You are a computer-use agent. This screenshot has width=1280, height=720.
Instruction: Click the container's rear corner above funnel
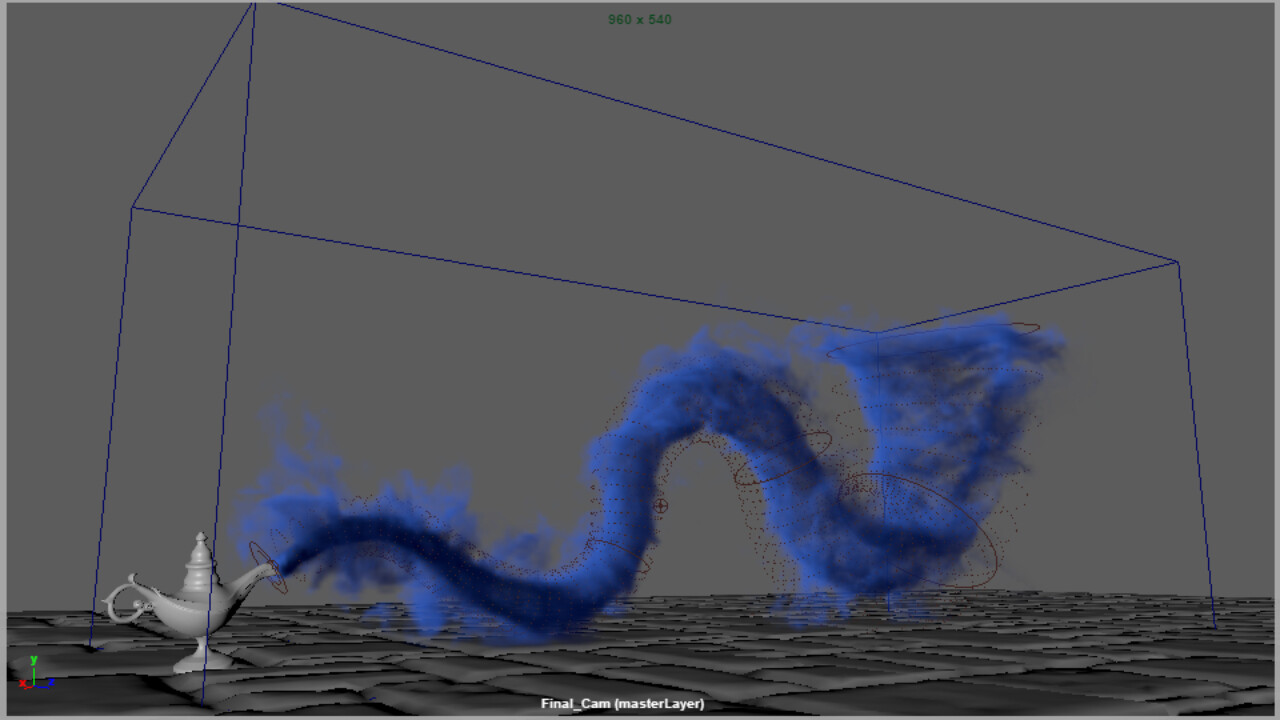(875, 332)
